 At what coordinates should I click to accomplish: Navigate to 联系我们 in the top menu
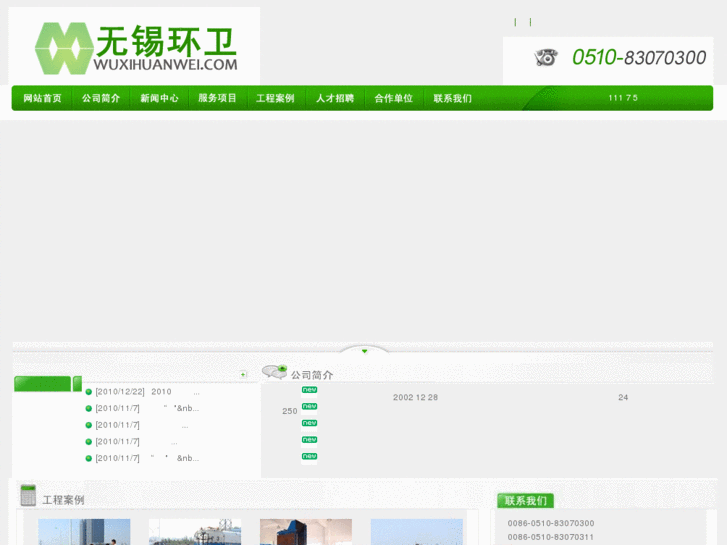pyautogui.click(x=452, y=98)
